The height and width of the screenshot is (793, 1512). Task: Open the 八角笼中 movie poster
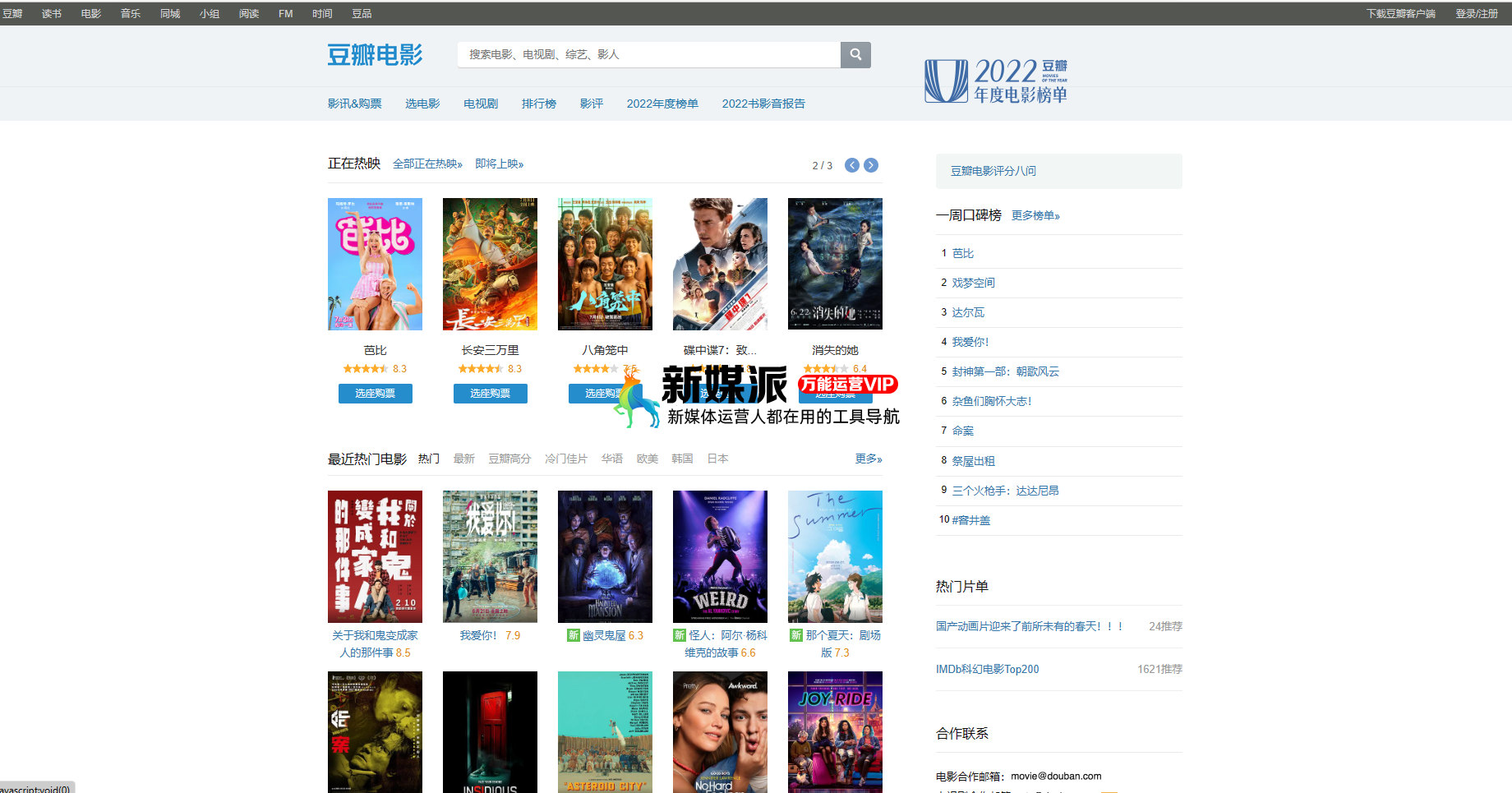click(605, 264)
